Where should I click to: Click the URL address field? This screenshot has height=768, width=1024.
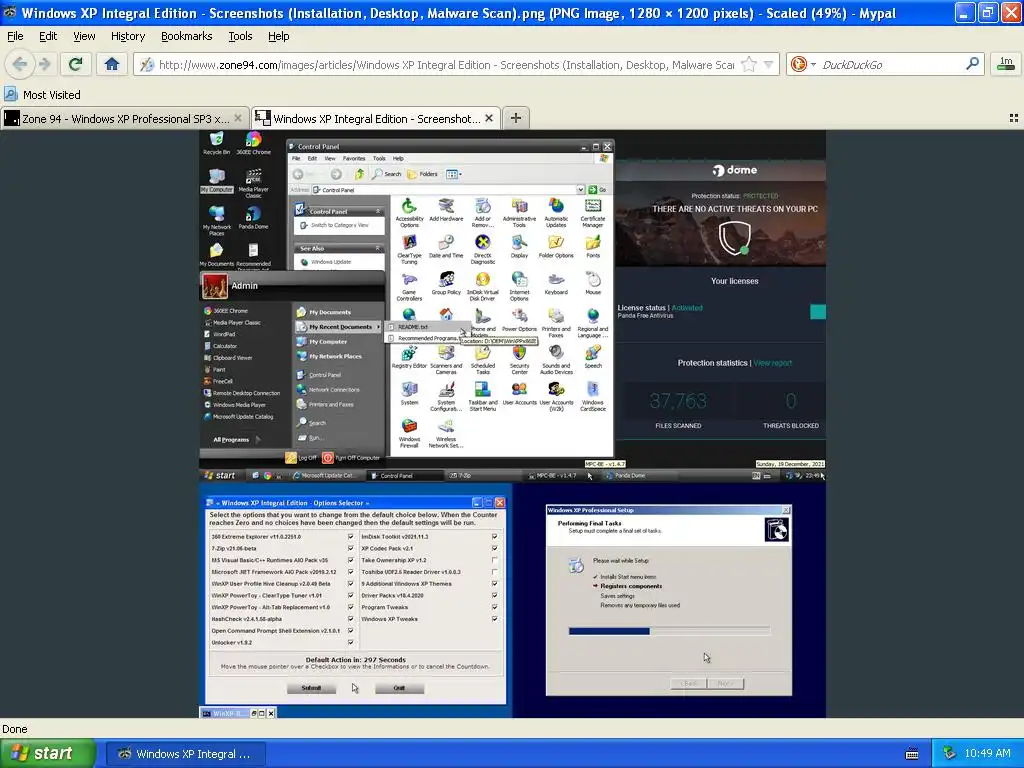click(x=446, y=65)
